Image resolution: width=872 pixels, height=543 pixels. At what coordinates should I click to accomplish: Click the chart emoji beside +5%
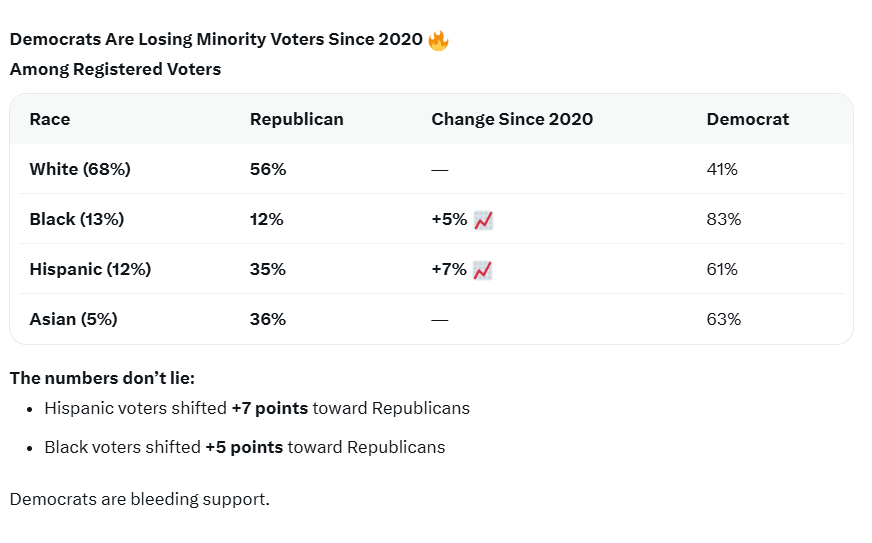point(483,220)
